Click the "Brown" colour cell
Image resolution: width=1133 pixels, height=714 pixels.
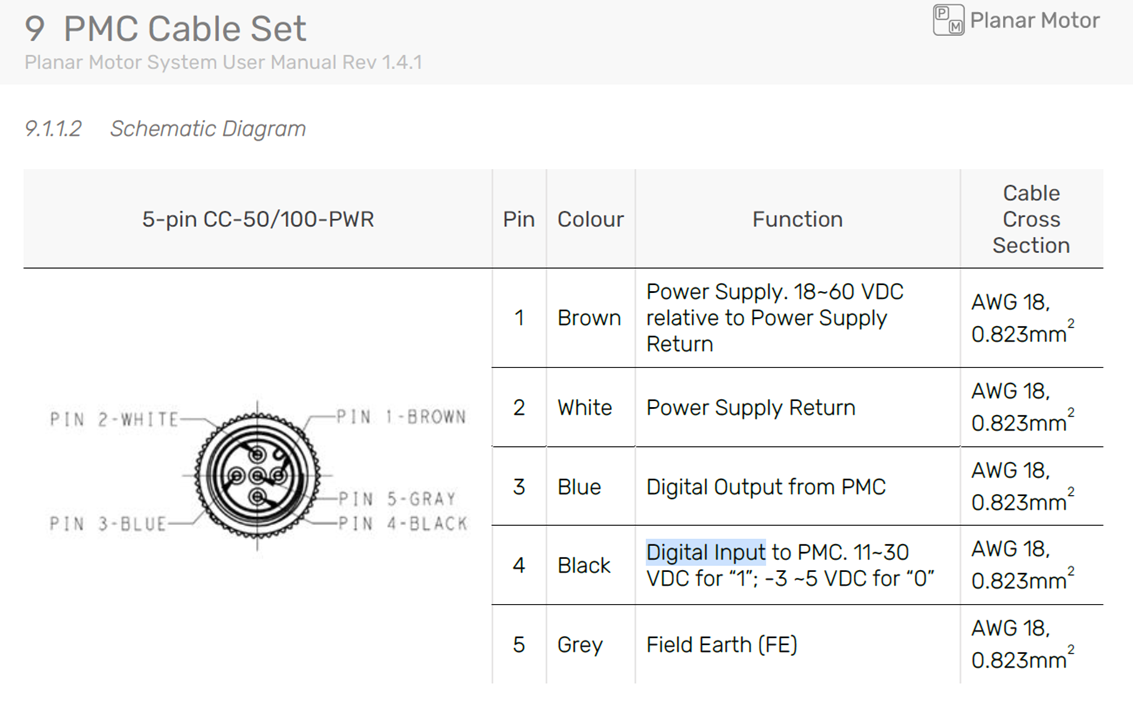point(589,318)
